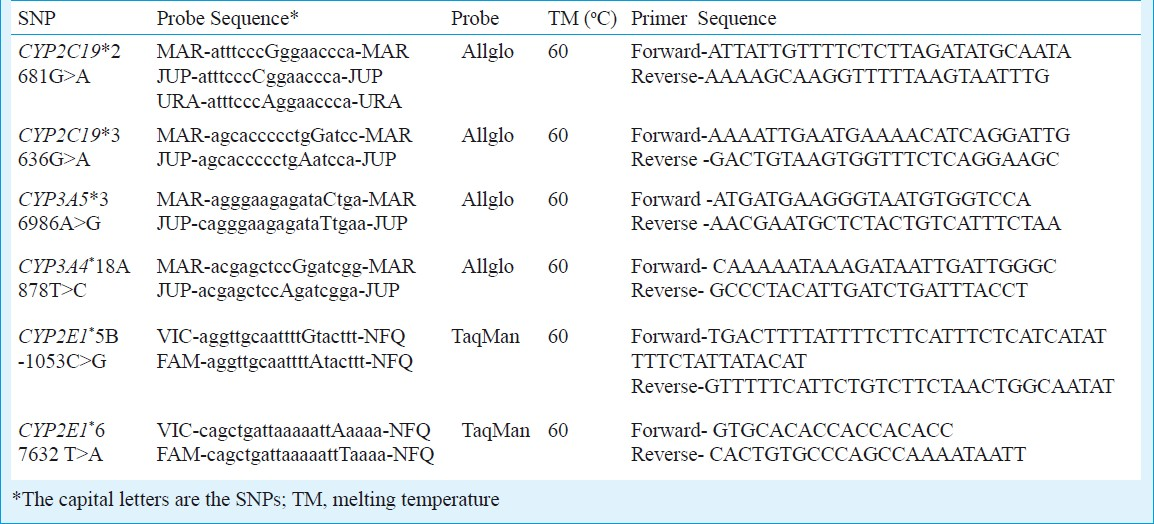Select the Reverse-GTTTTTCATTCTGTCTTCTAACTGGCAATAT primer
1154x524 pixels.
click(873, 386)
